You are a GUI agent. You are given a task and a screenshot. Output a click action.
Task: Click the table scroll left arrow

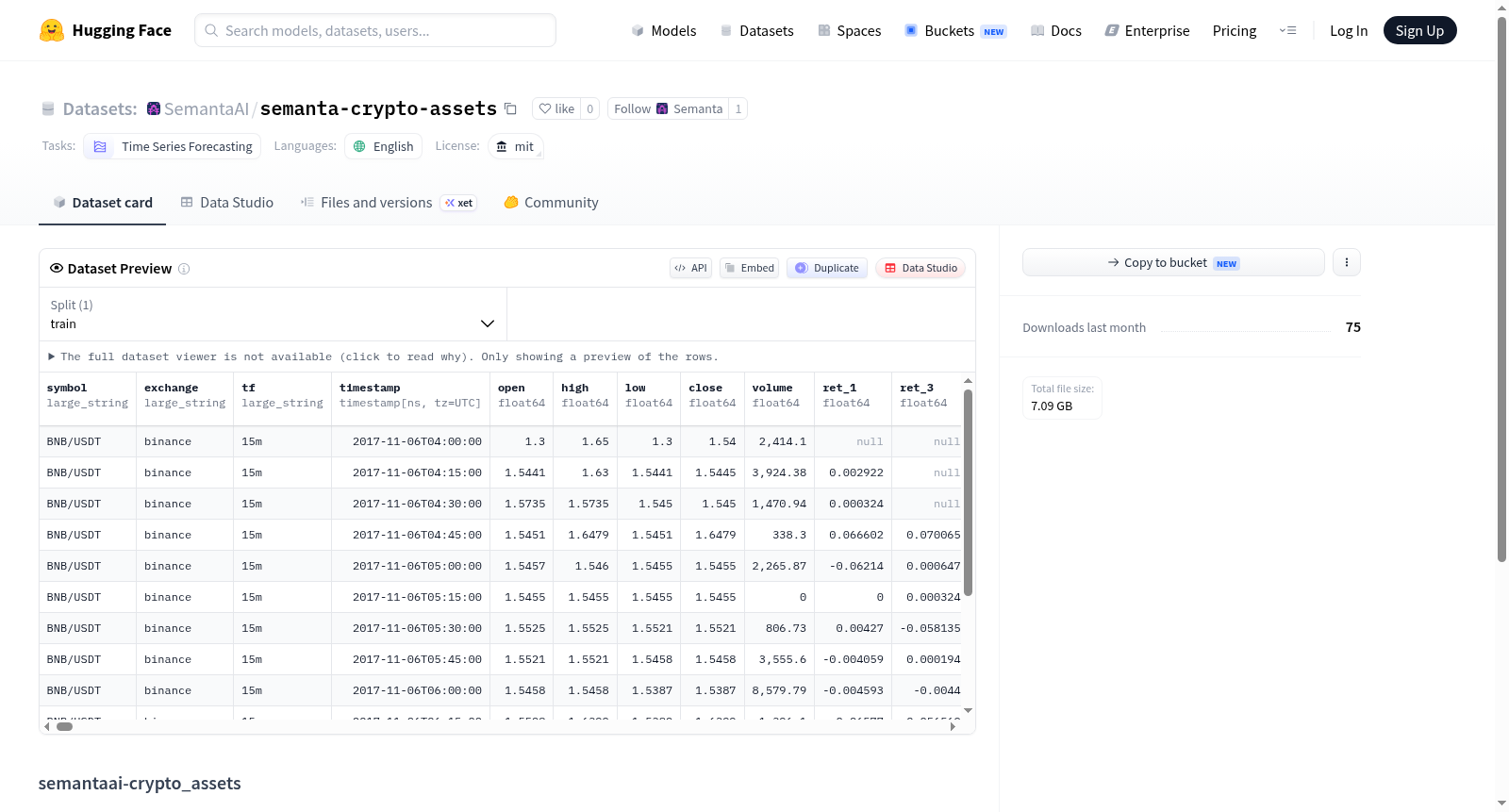coord(47,726)
